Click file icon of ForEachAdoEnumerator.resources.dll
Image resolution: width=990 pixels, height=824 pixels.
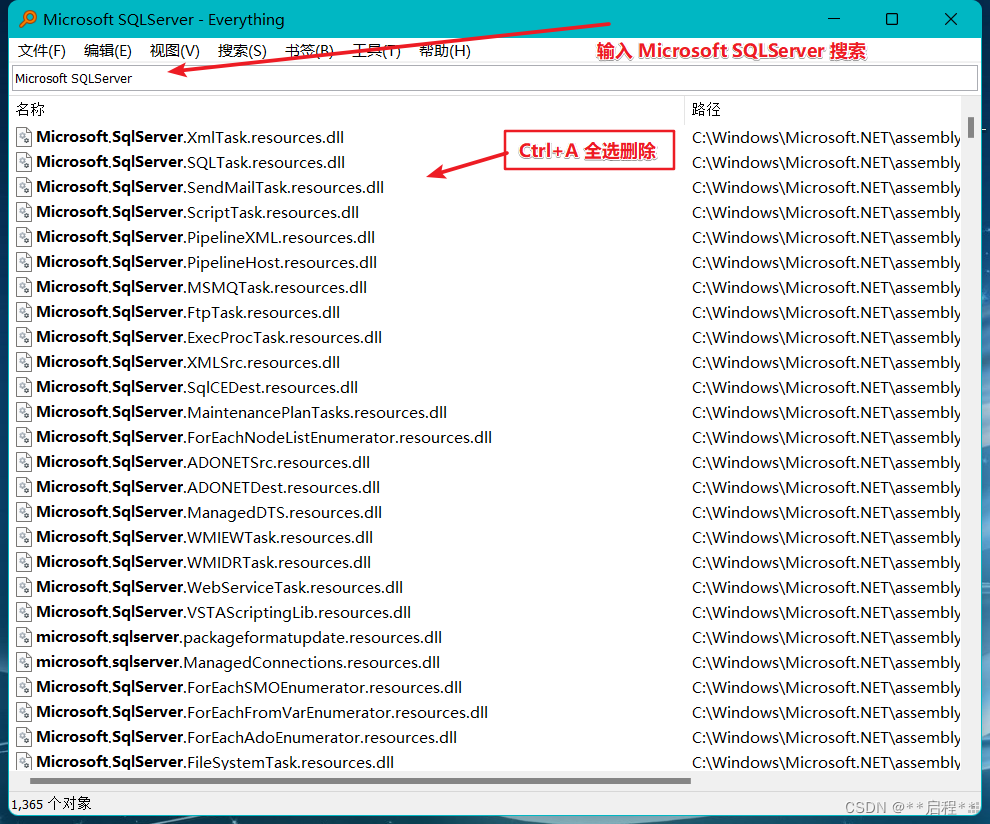24,737
